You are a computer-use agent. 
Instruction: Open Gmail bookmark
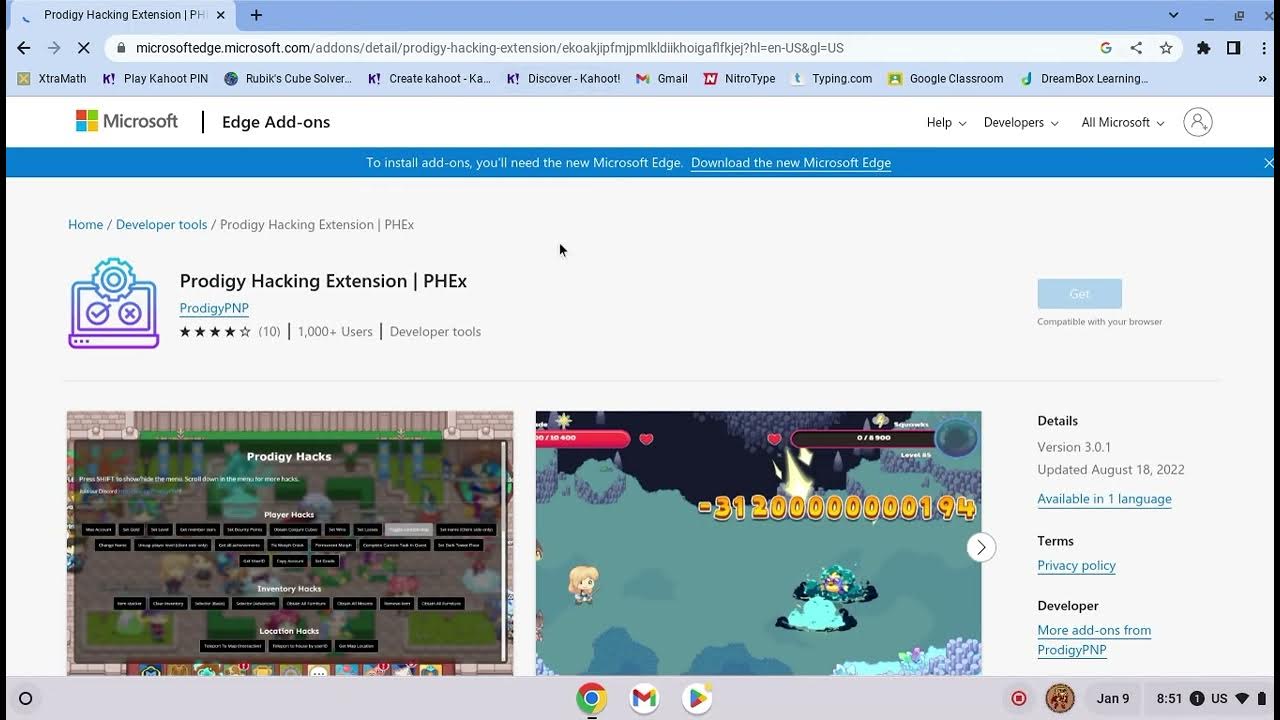pos(662,78)
